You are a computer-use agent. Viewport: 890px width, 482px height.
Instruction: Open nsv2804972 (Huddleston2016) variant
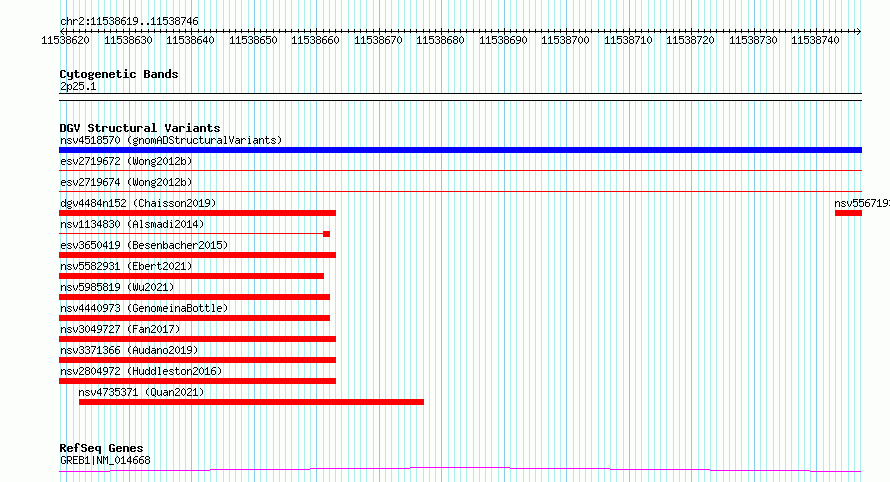click(141, 371)
